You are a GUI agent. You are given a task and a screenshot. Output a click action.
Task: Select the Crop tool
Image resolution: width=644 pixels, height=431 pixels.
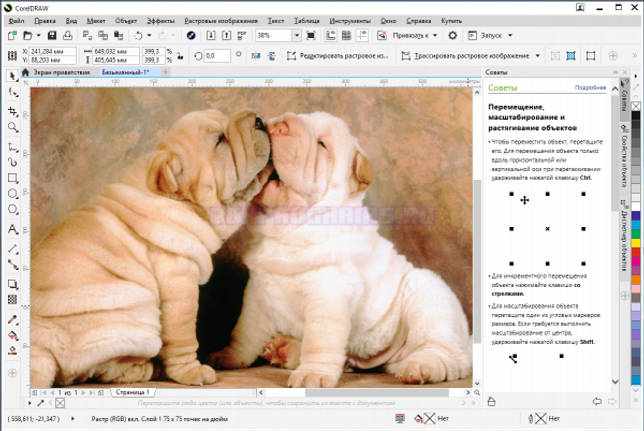pos(13,111)
